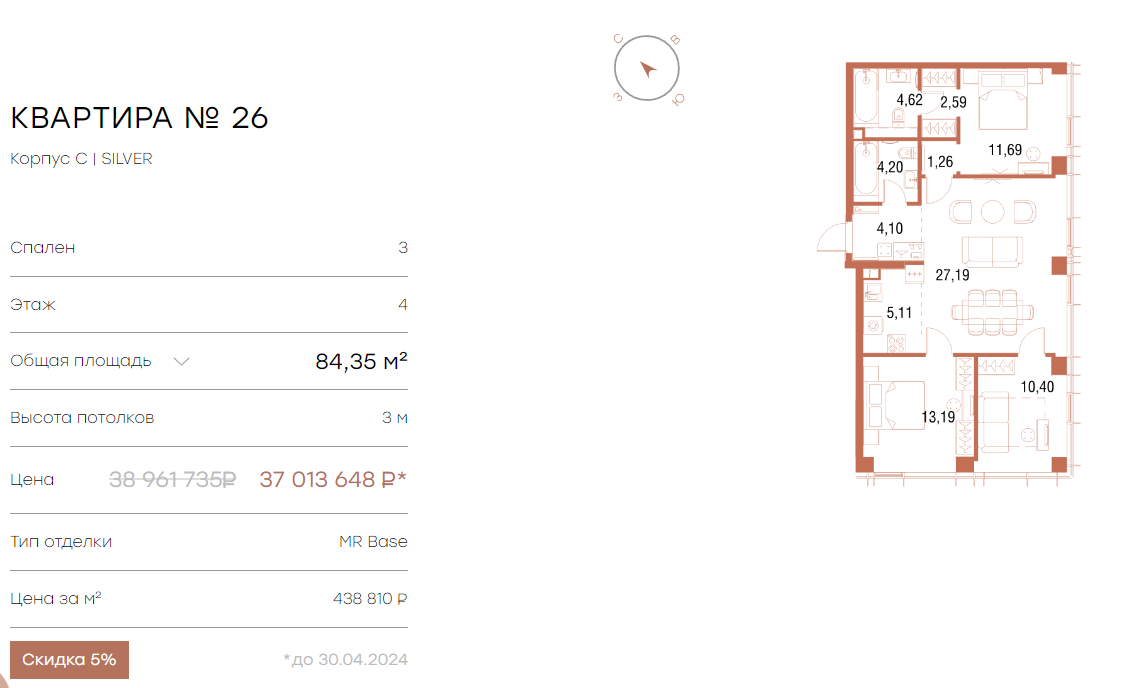The height and width of the screenshot is (688, 1122).
Task: Click the Квартира № 26 heading
Action: pos(140,118)
